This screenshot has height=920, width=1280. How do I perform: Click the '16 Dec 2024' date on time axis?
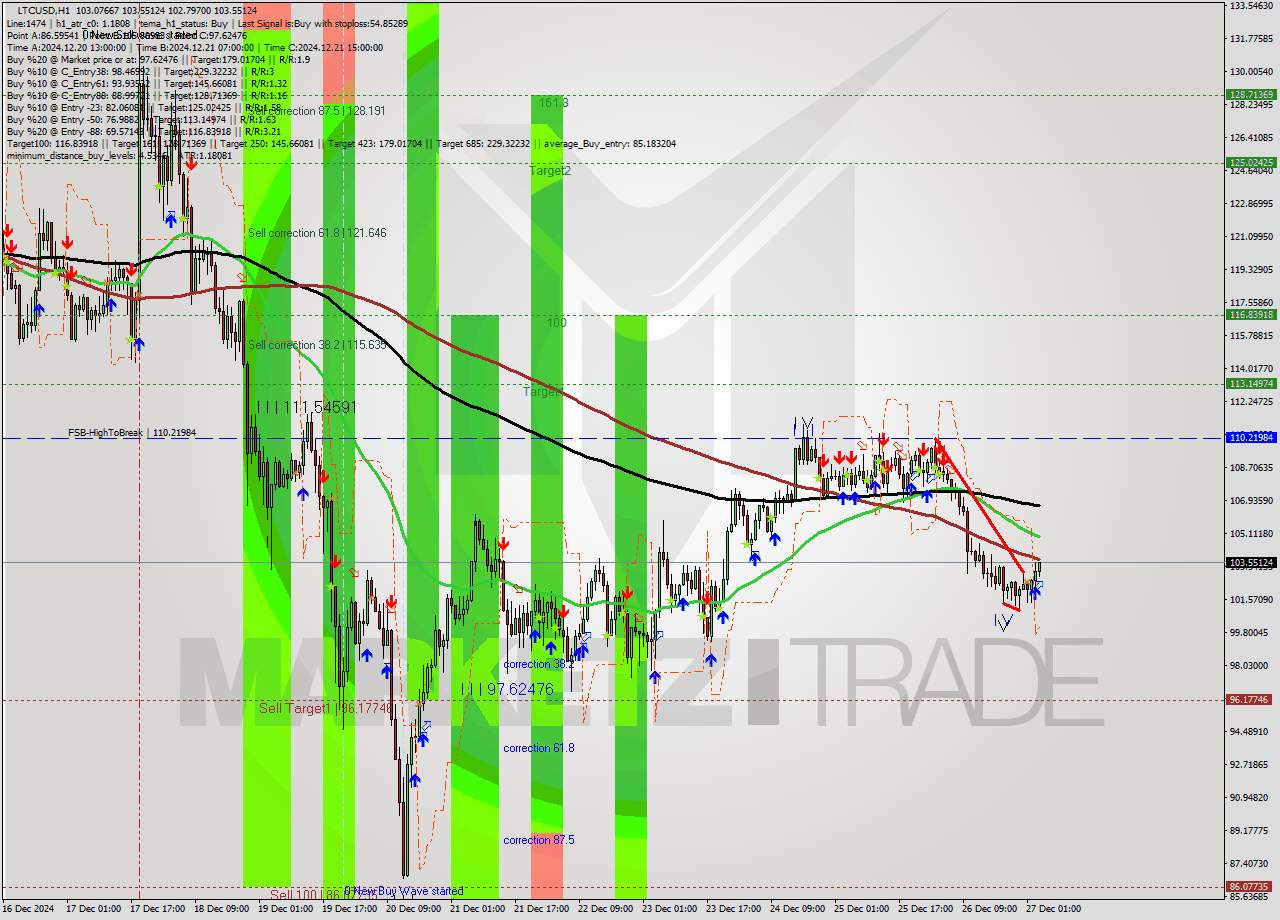coord(30,909)
